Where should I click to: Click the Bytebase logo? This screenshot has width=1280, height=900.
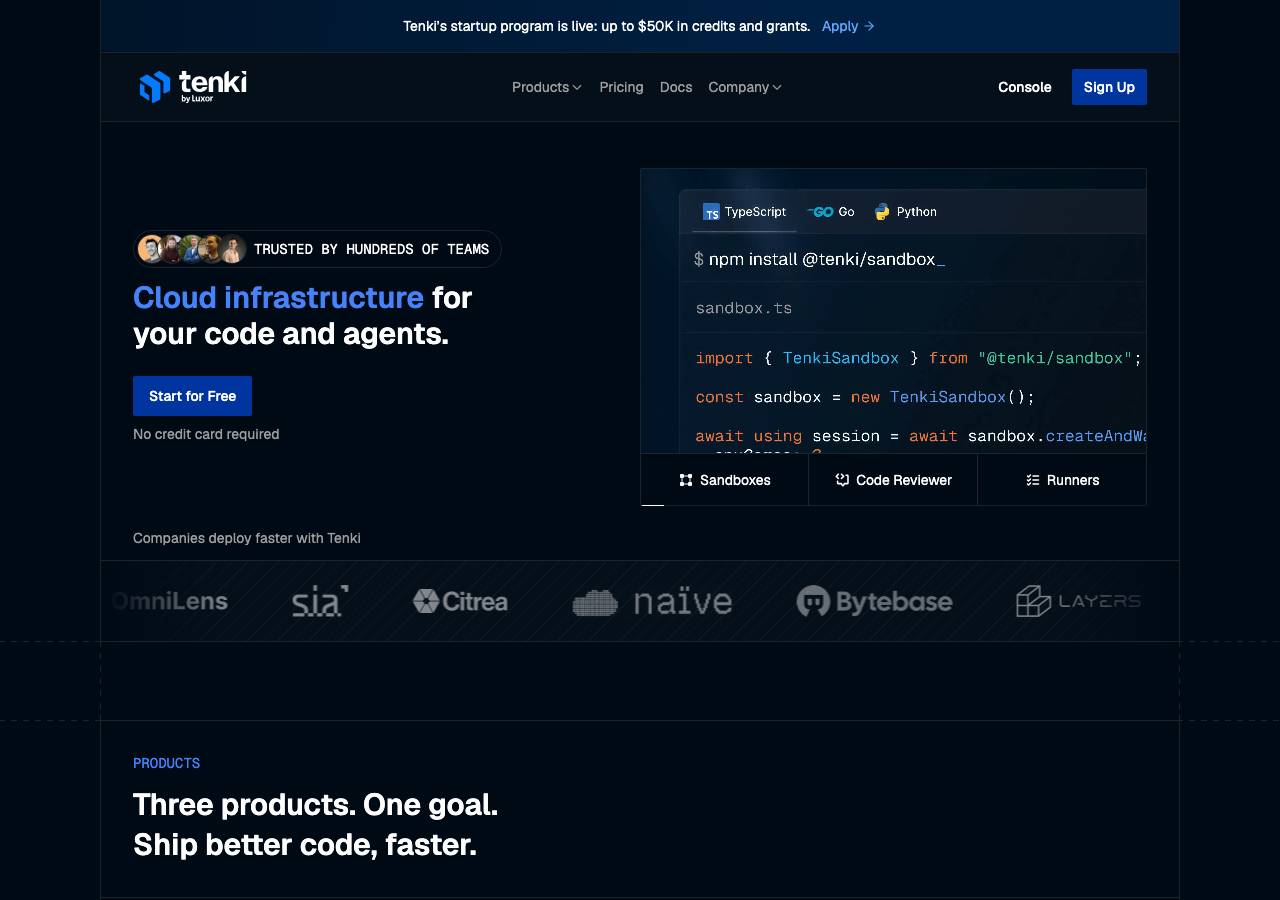(874, 601)
